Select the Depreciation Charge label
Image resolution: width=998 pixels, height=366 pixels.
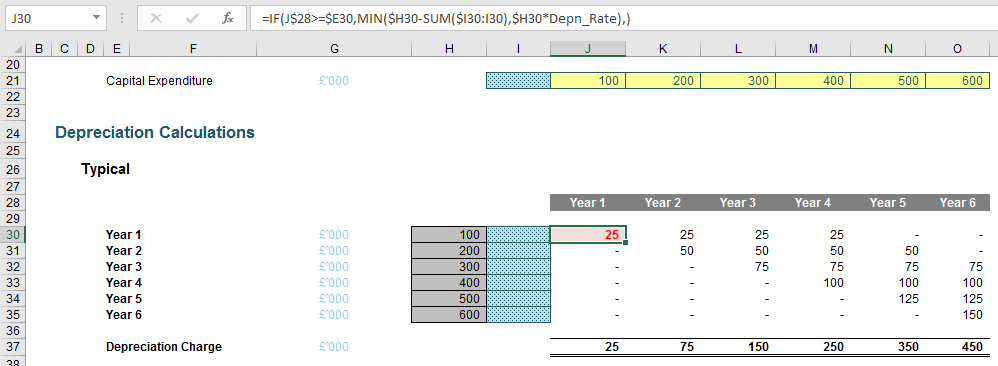point(164,347)
